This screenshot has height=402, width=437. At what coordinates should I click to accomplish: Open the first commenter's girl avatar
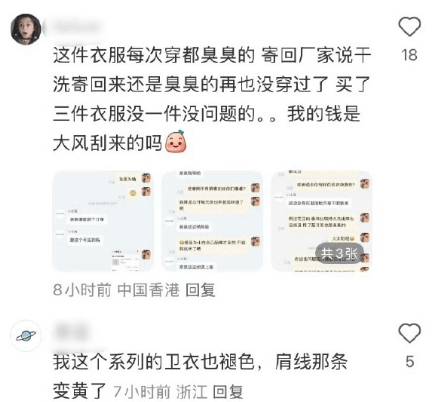tap(25, 29)
